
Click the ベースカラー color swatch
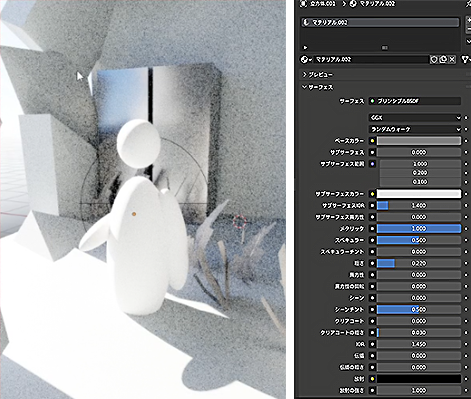(x=419, y=141)
